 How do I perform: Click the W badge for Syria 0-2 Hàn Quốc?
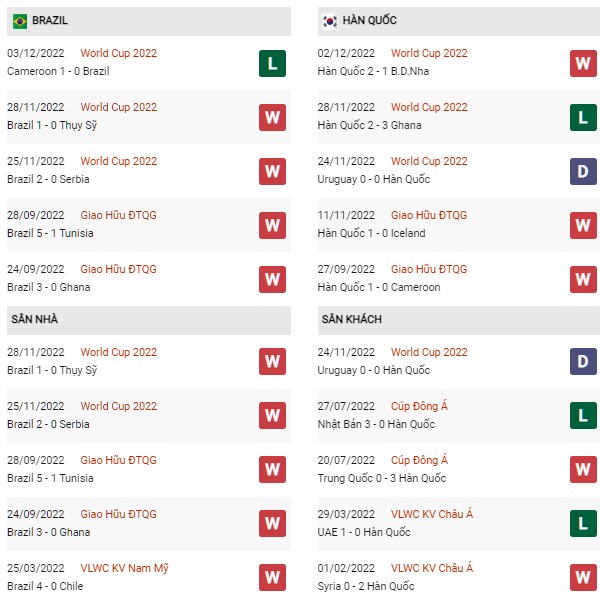click(583, 577)
